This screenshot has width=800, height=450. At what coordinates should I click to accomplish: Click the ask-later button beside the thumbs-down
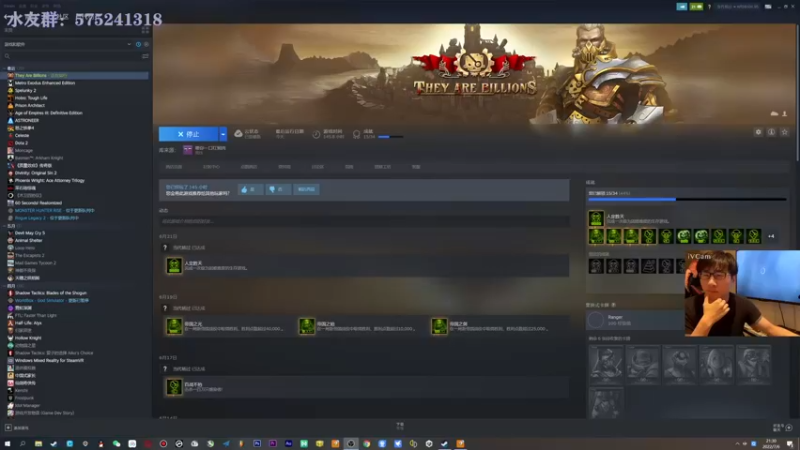tap(306, 189)
